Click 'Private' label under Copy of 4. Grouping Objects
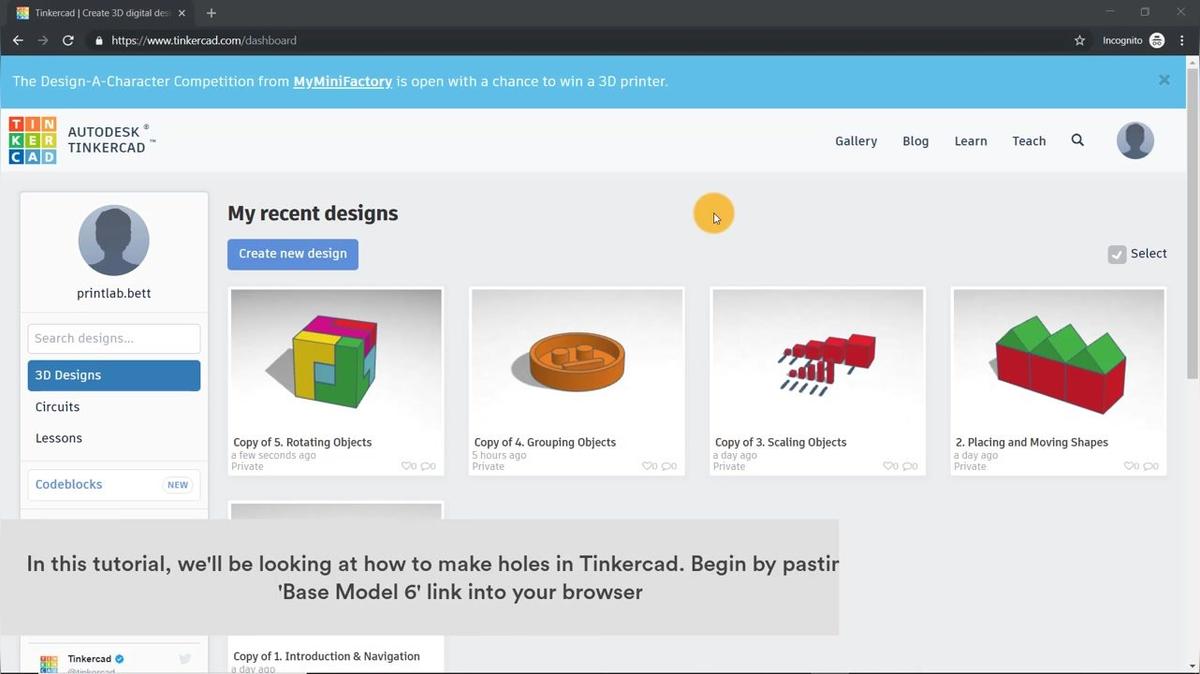The width and height of the screenshot is (1200, 674). coord(489,466)
